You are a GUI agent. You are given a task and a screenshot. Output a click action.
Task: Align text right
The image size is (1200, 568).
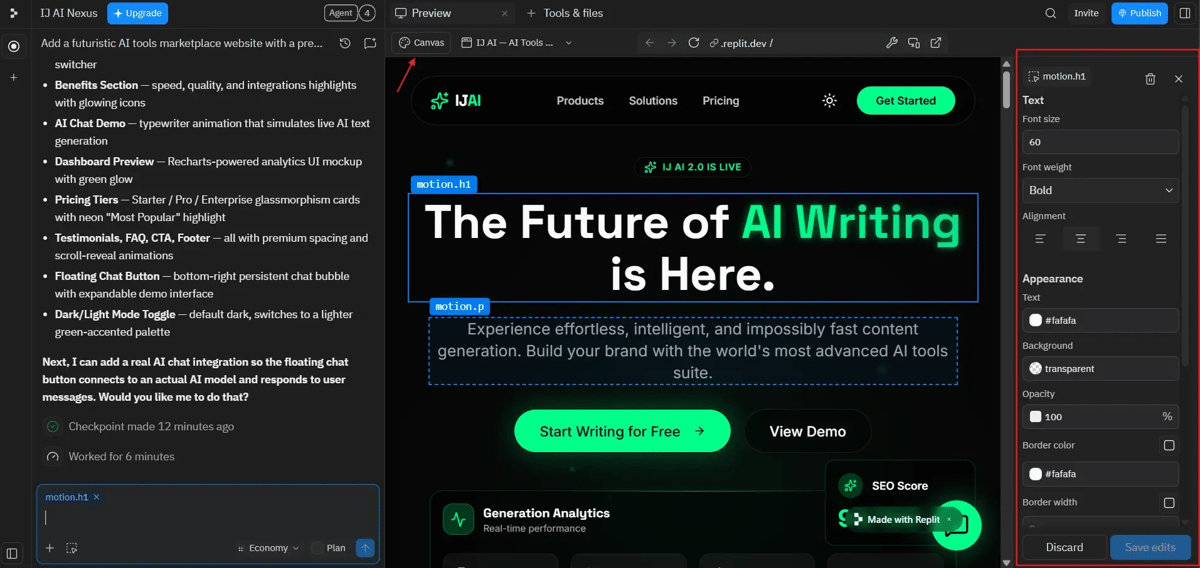click(1121, 239)
